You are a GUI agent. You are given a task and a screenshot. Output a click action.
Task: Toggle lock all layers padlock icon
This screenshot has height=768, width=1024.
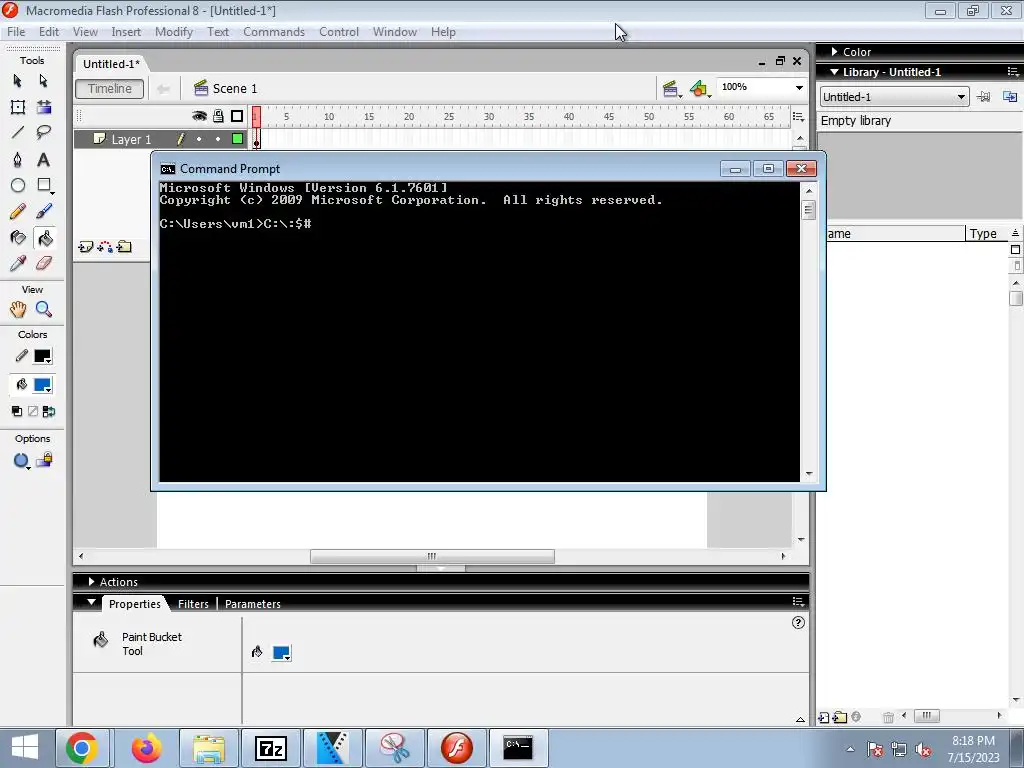pyautogui.click(x=218, y=116)
